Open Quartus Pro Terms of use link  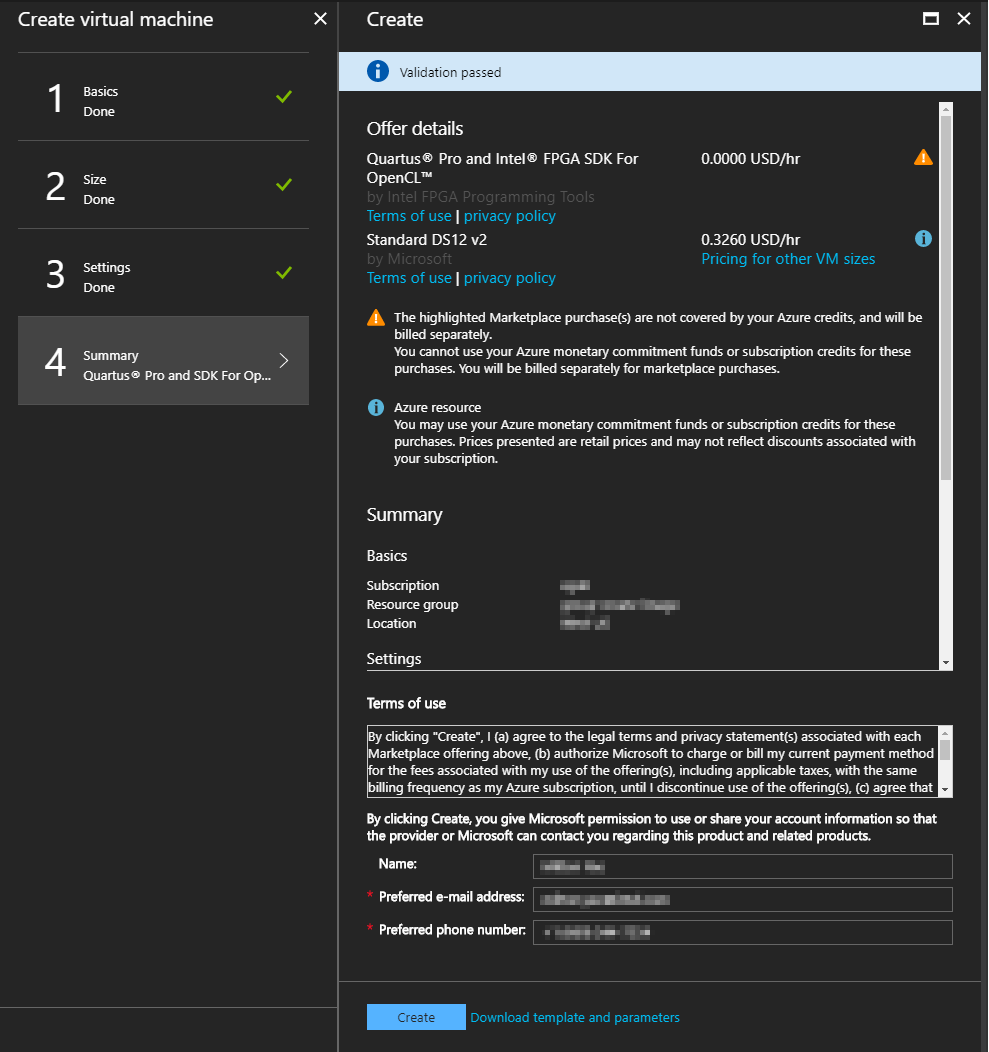409,216
